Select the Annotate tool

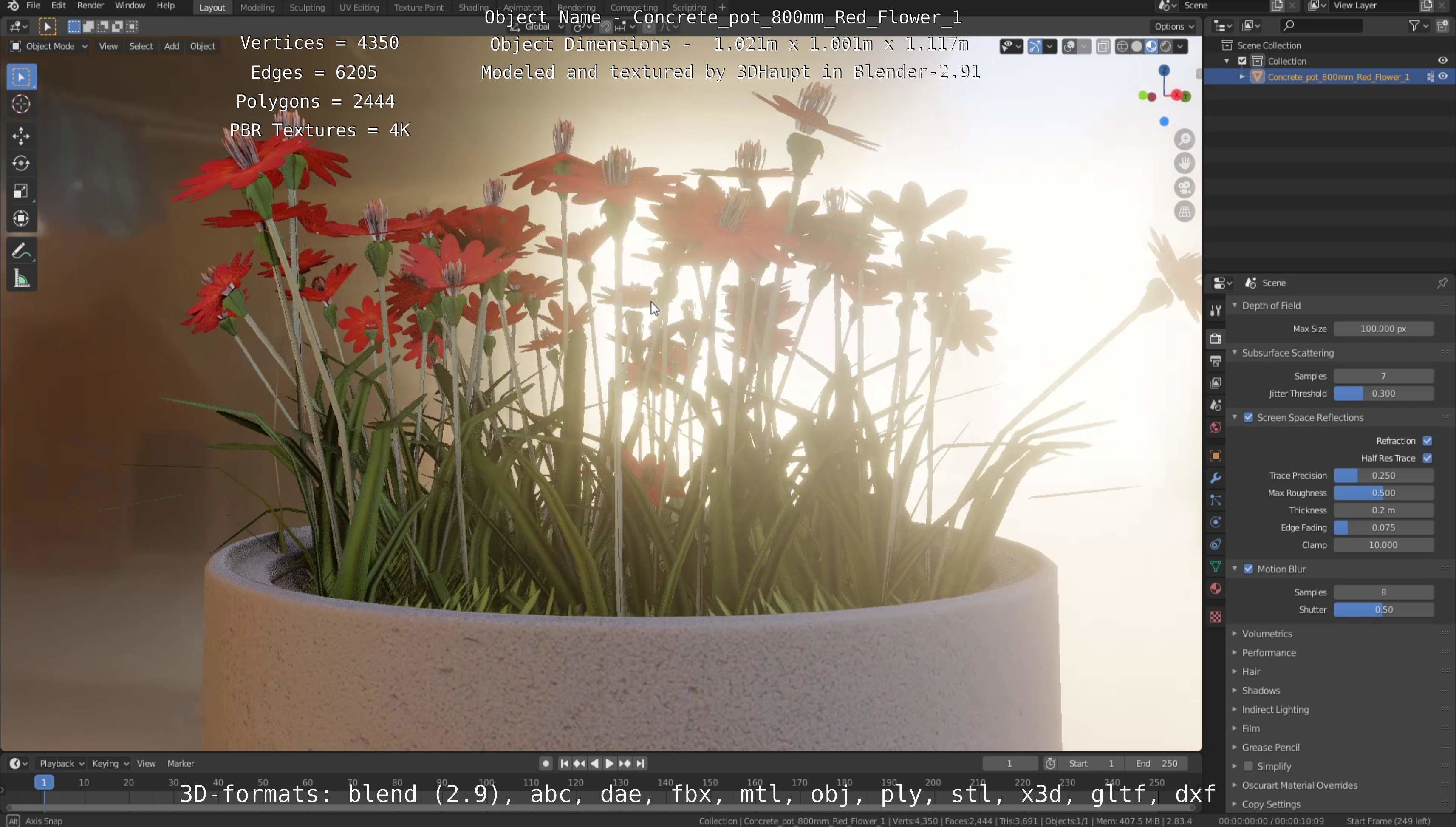[x=21, y=250]
